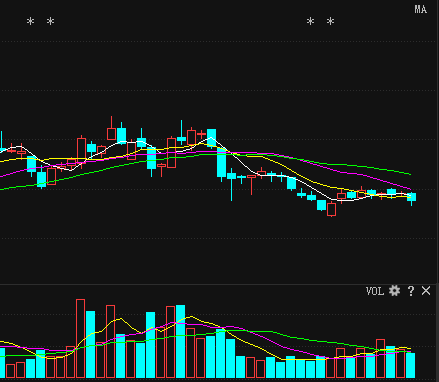Open the VOL indicator settings gear
439x382 pixels.
pyautogui.click(x=394, y=291)
